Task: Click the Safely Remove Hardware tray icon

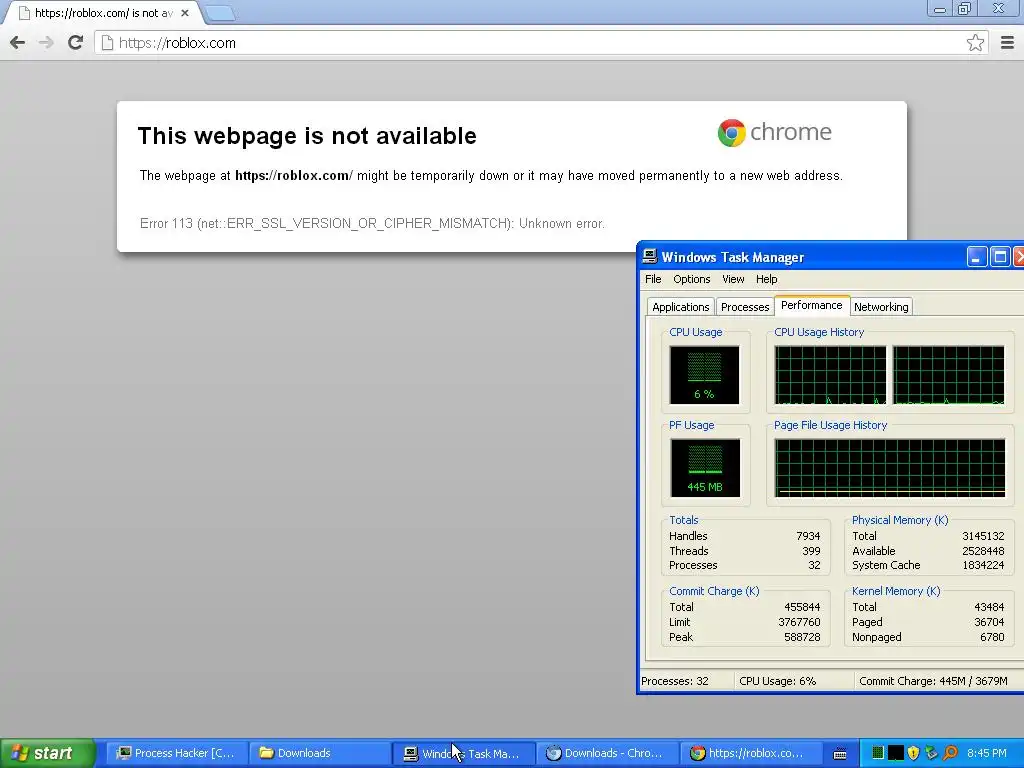Action: click(x=931, y=753)
